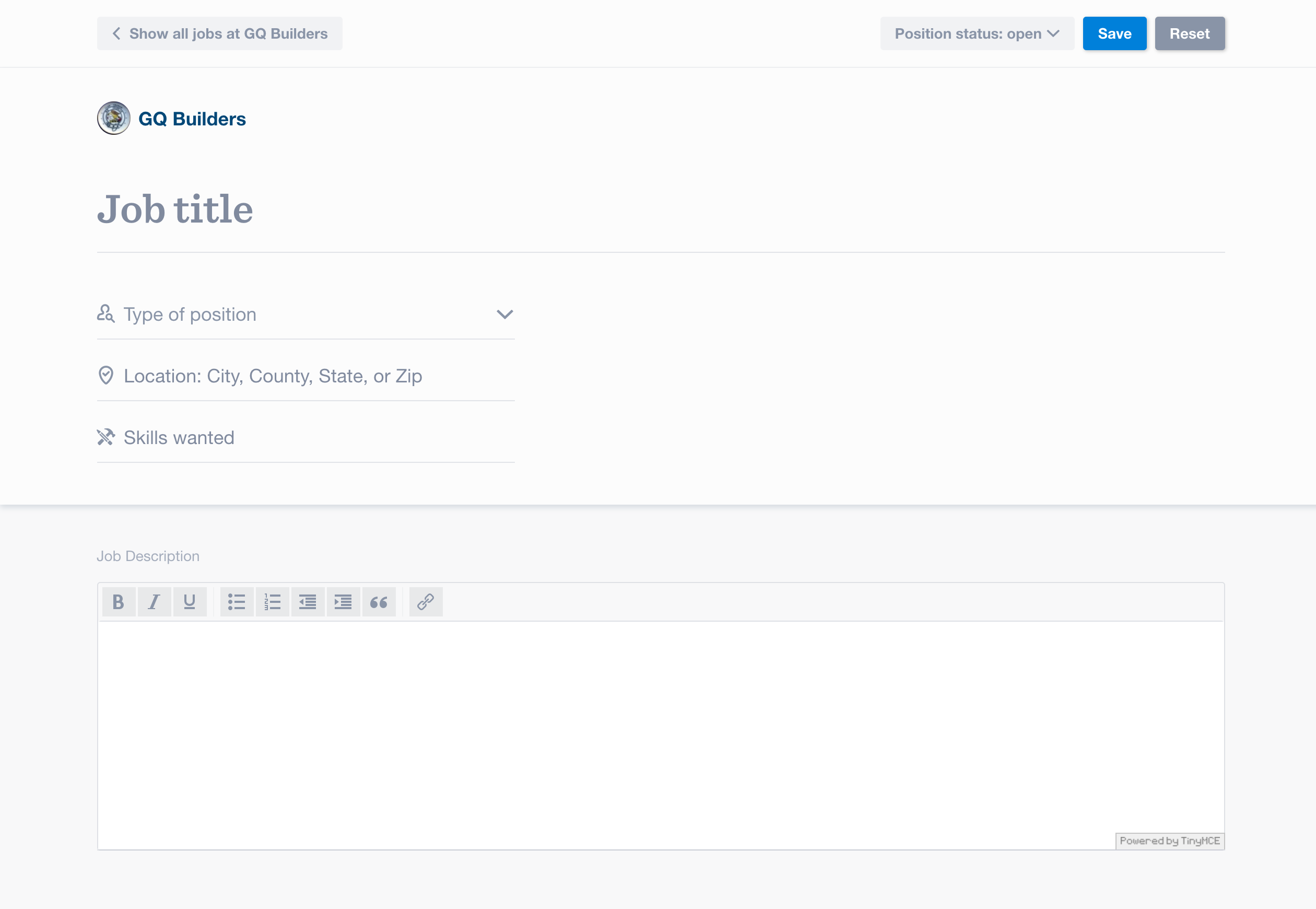The image size is (1316, 909).
Task: Open the Position status dropdown
Action: tap(976, 33)
